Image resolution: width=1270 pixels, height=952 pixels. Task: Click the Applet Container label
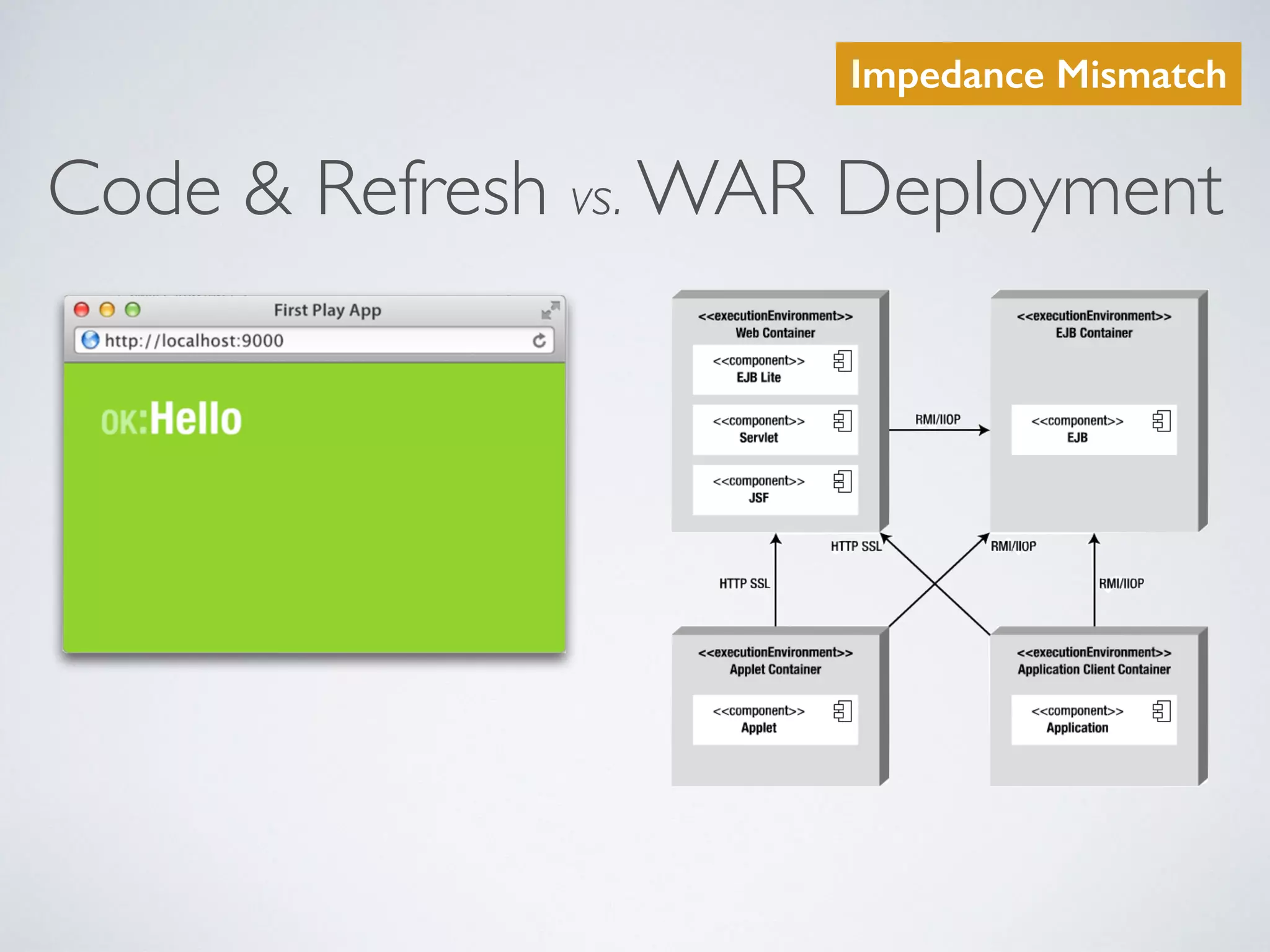pyautogui.click(x=775, y=669)
